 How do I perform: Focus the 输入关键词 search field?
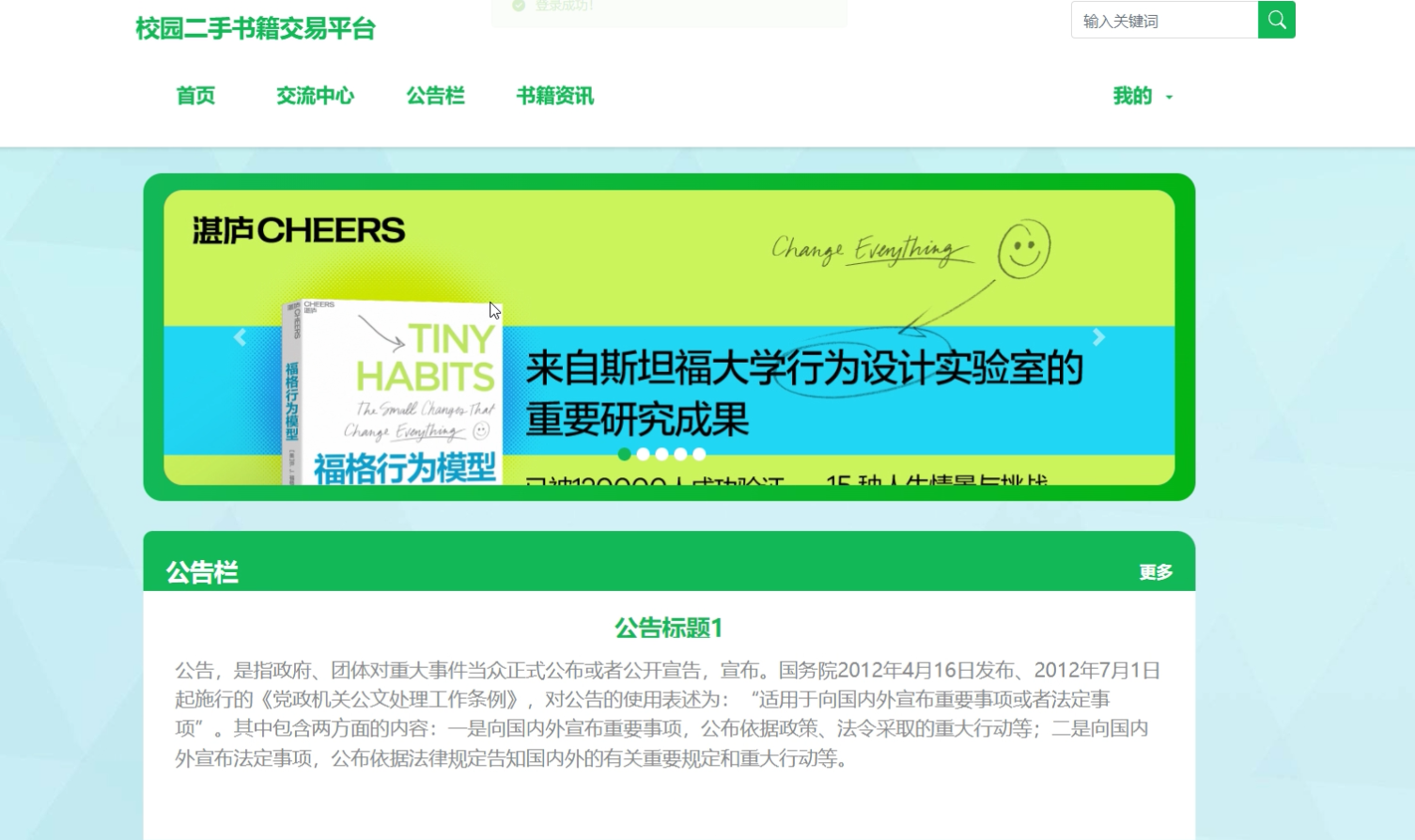pyautogui.click(x=1164, y=20)
